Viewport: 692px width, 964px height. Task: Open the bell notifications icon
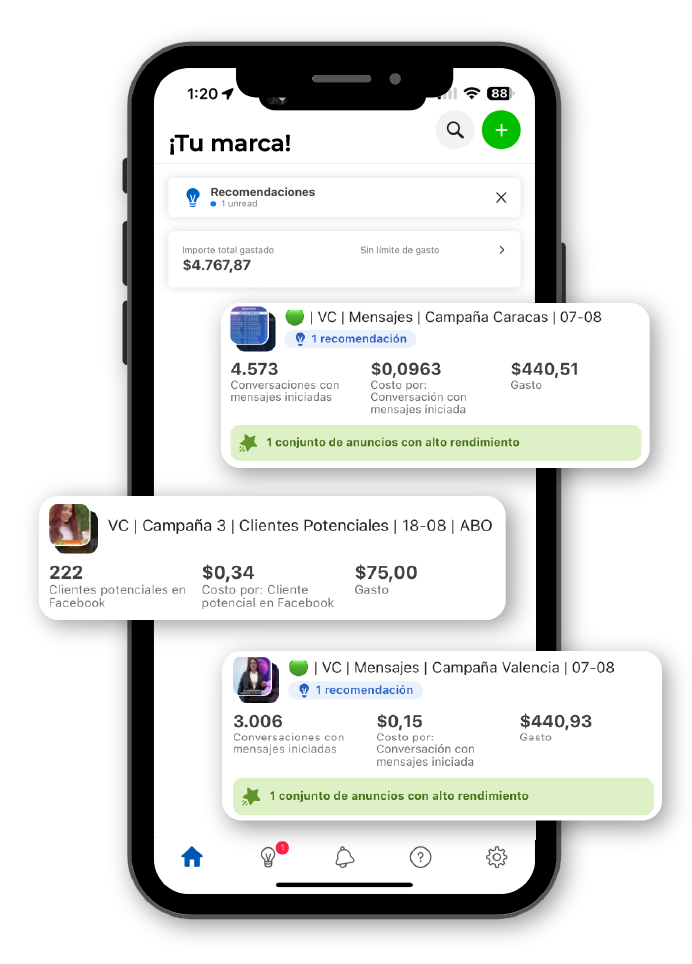coord(344,857)
